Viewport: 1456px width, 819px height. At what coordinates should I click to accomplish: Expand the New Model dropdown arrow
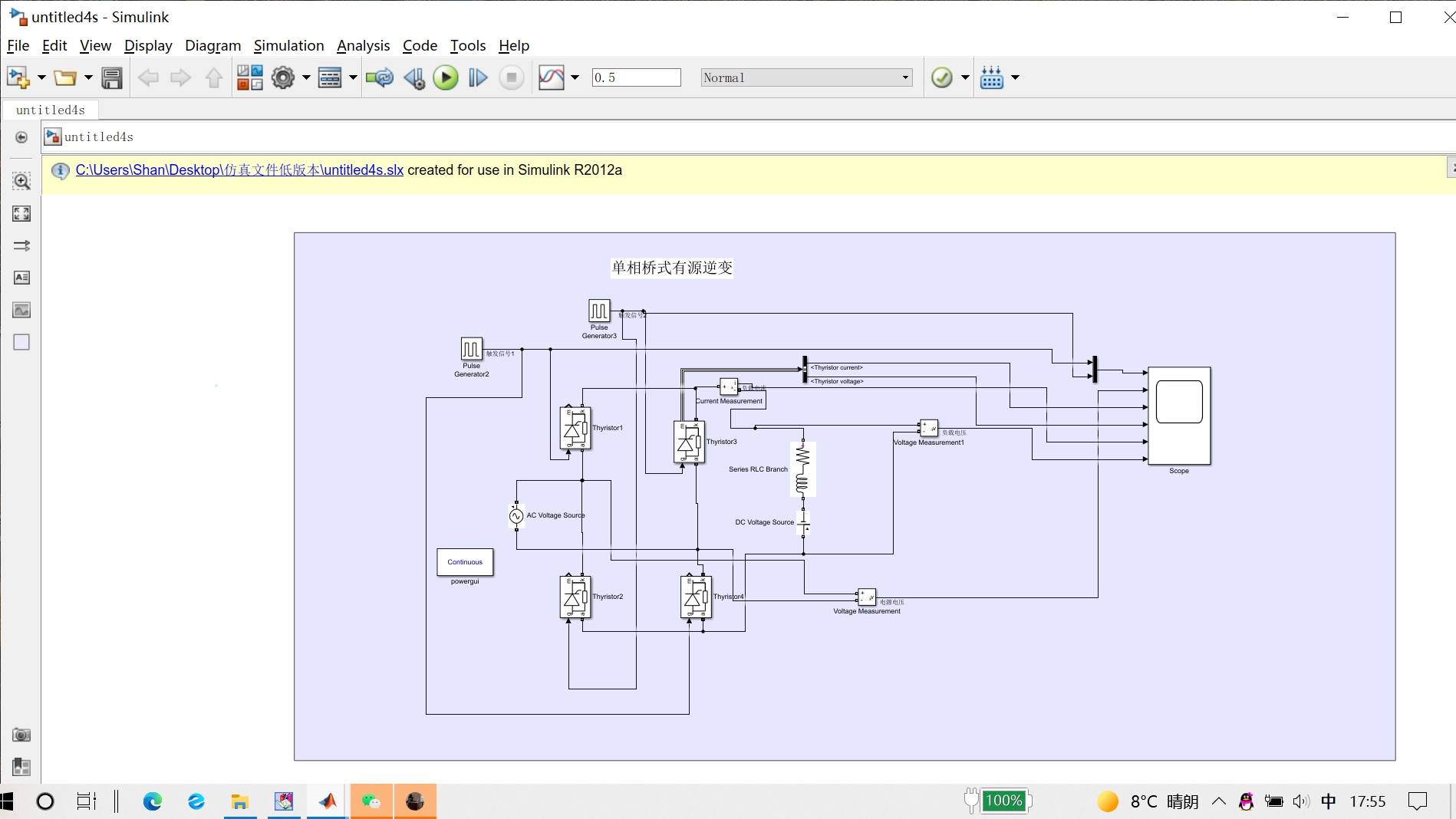[41, 77]
